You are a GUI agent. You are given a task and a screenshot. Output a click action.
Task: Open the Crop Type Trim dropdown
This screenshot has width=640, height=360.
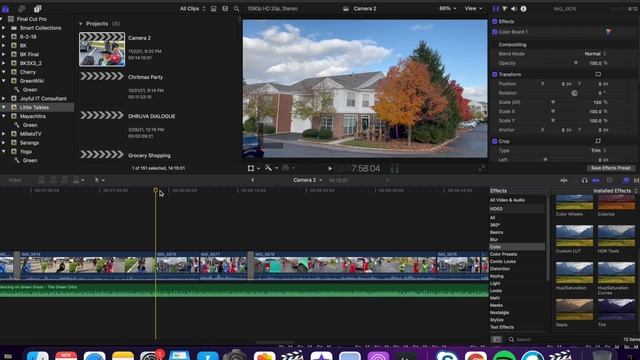(598, 151)
